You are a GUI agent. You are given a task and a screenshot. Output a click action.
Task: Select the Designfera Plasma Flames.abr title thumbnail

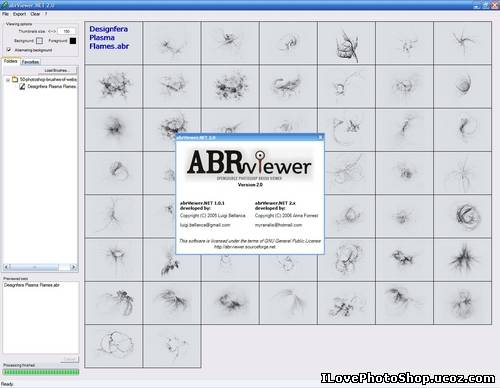[x=113, y=43]
